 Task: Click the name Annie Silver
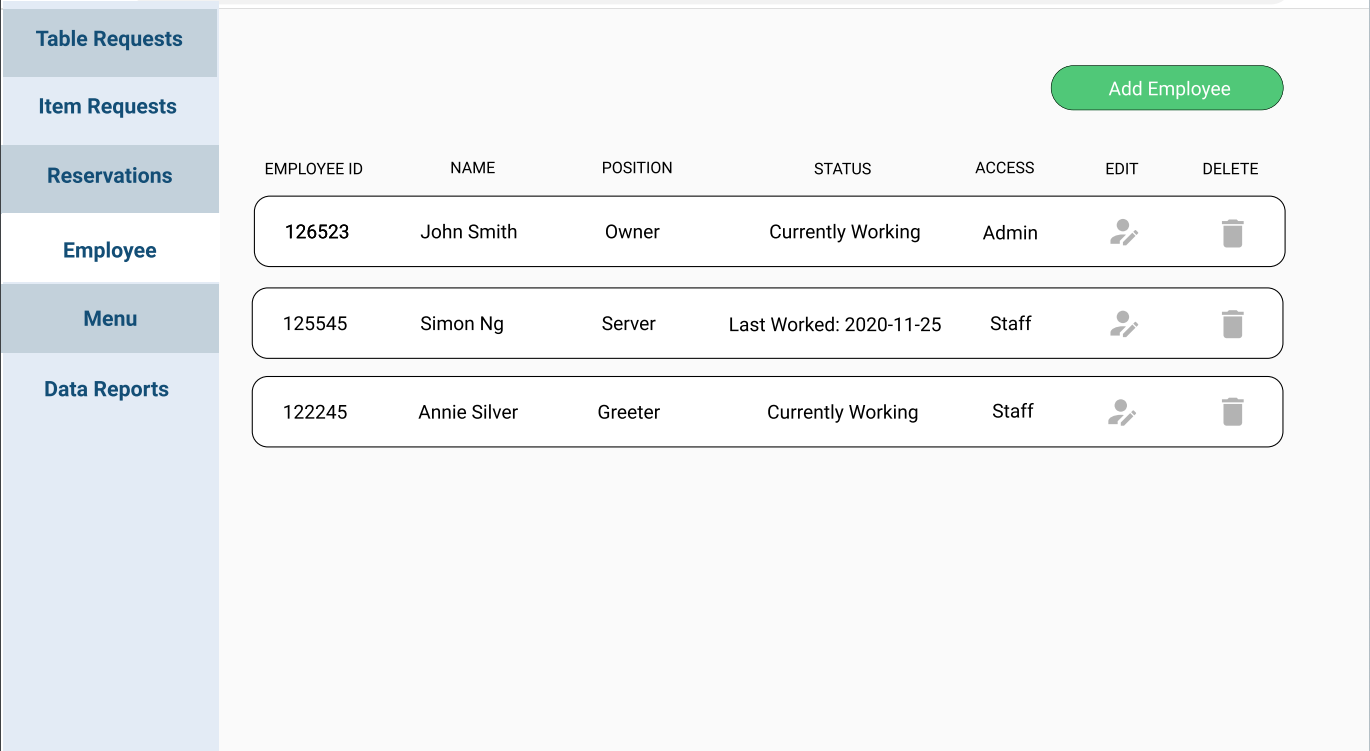[x=468, y=412]
